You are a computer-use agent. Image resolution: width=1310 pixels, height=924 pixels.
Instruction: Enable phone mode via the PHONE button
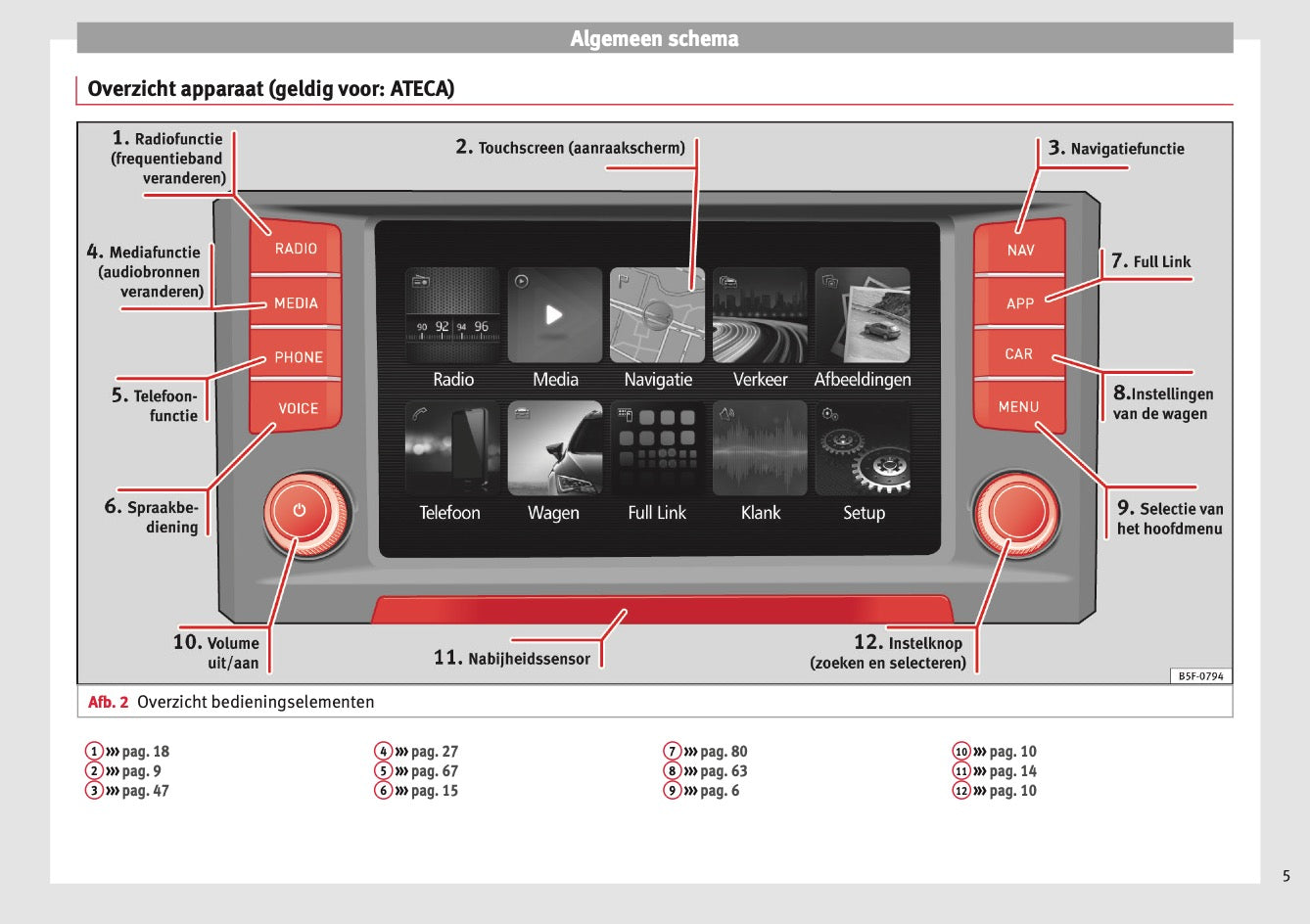coord(297,356)
